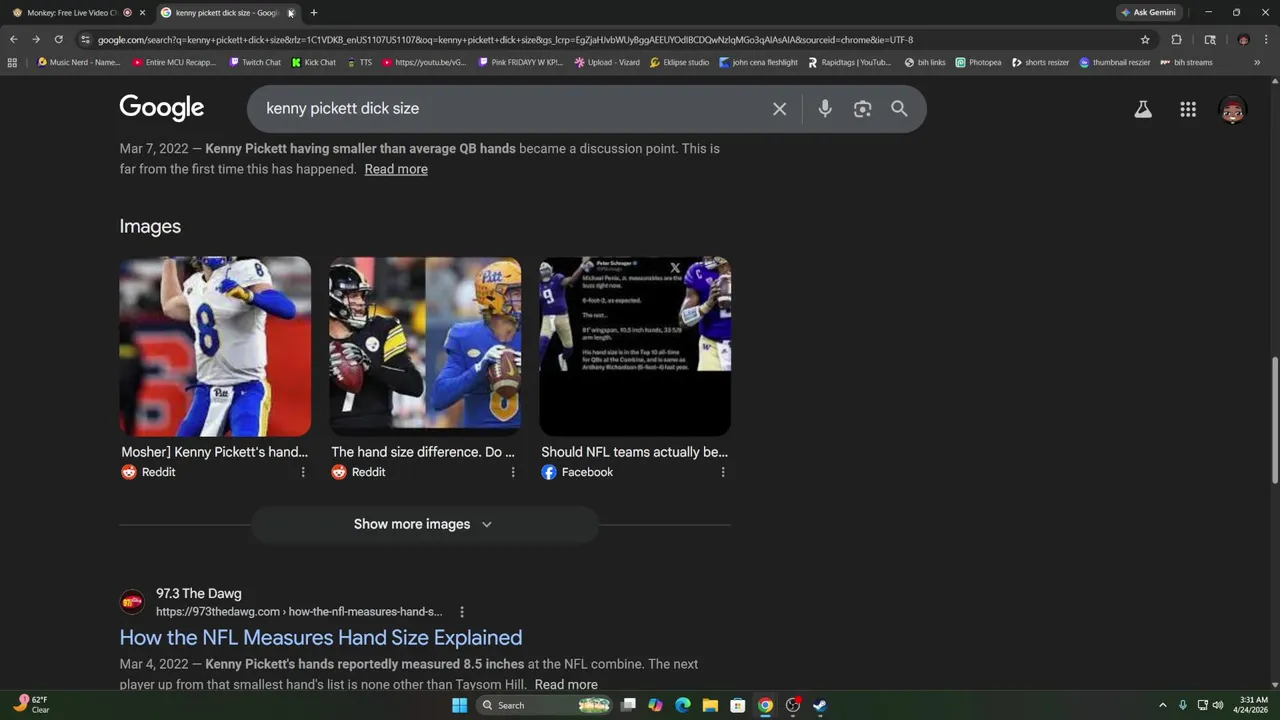This screenshot has height=720, width=1280.
Task: Open bih streams bookmark
Action: point(1186,62)
